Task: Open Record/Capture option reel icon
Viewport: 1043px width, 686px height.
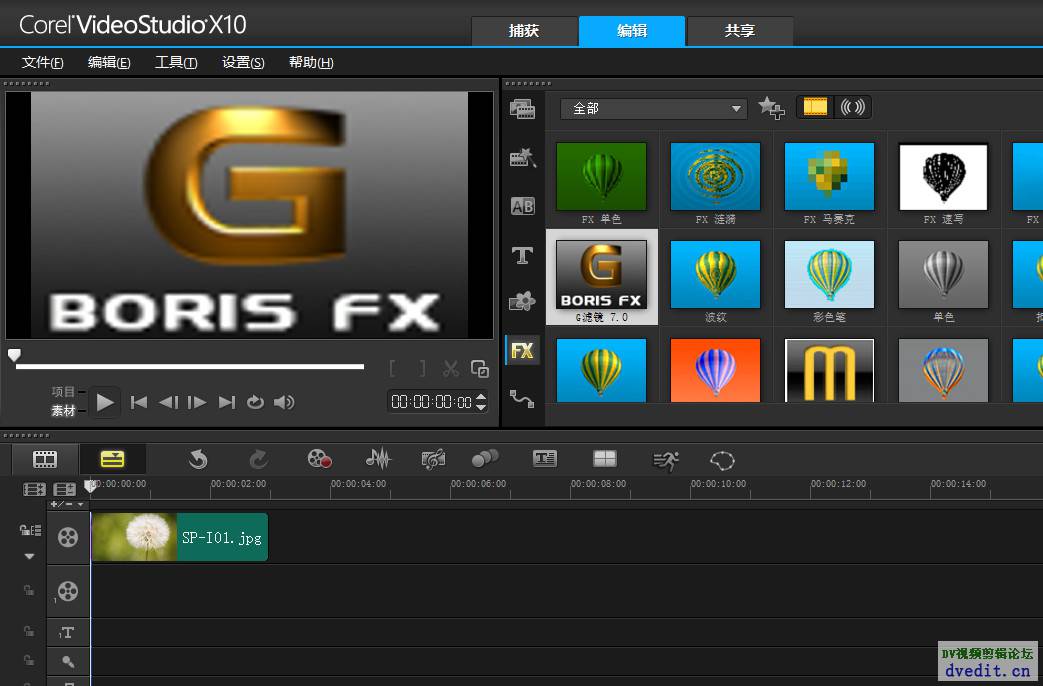Action: (319, 458)
